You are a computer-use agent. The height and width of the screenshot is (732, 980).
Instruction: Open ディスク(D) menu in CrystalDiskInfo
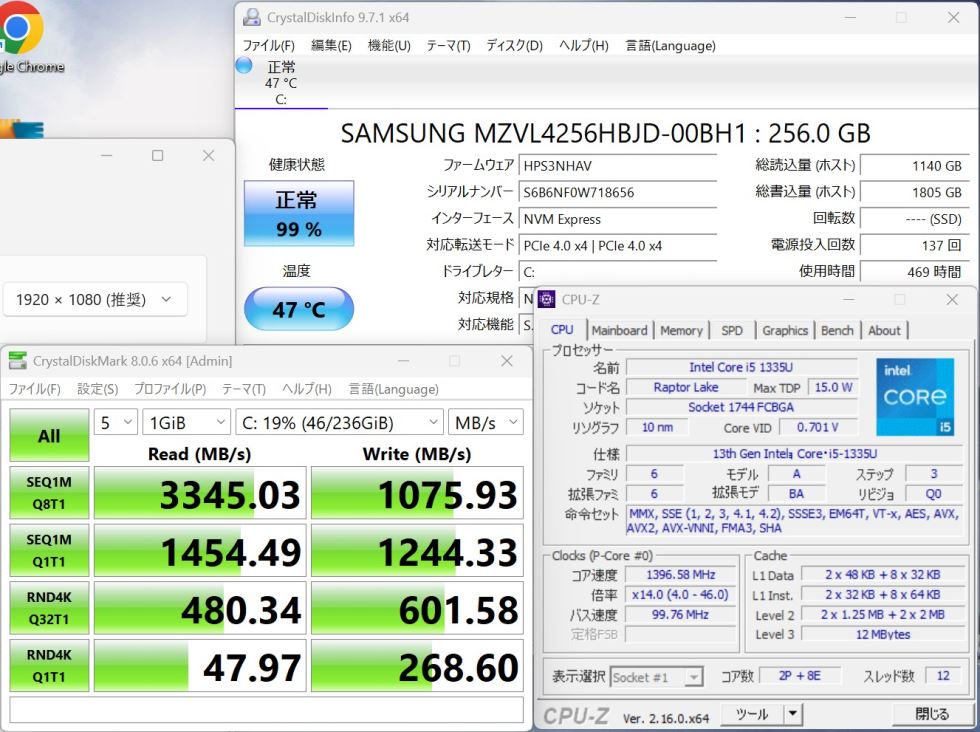514,46
